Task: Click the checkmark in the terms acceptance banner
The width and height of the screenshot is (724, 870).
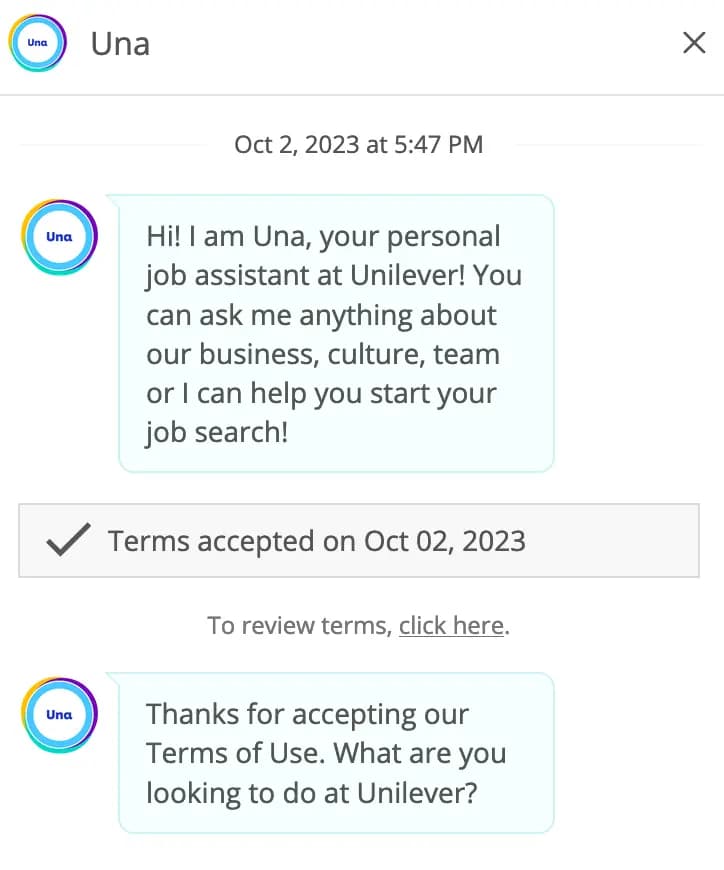Action: 67,540
